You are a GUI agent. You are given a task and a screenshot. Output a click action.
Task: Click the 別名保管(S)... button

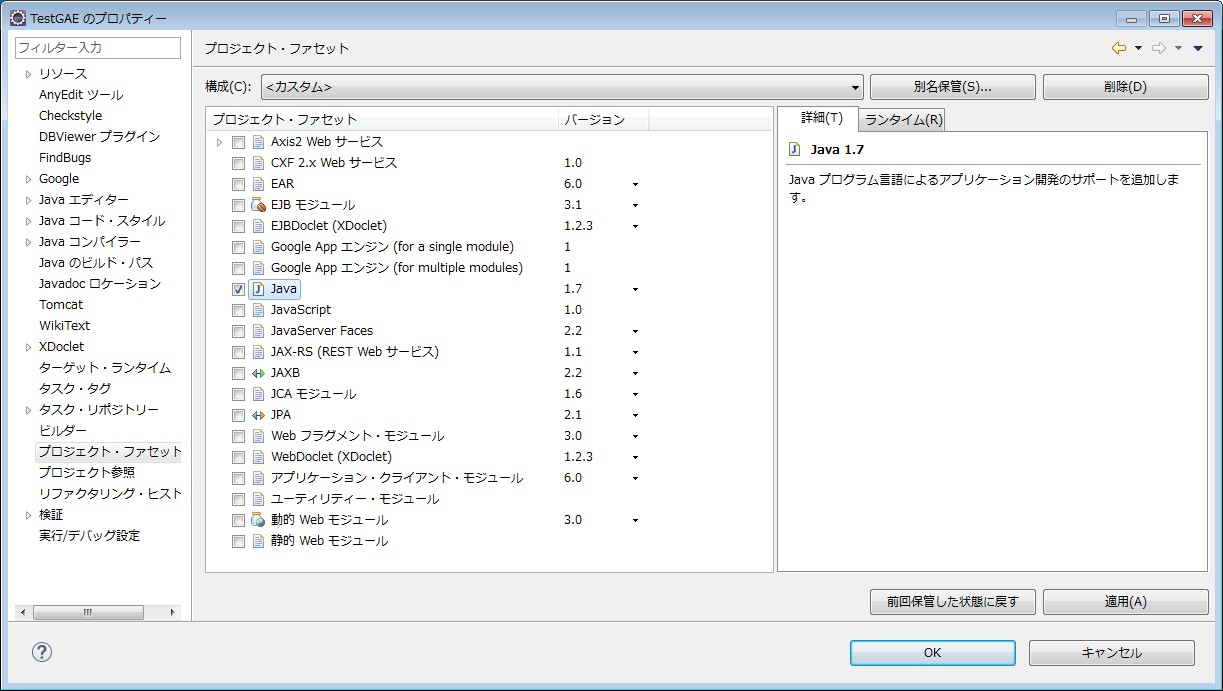pyautogui.click(x=953, y=87)
